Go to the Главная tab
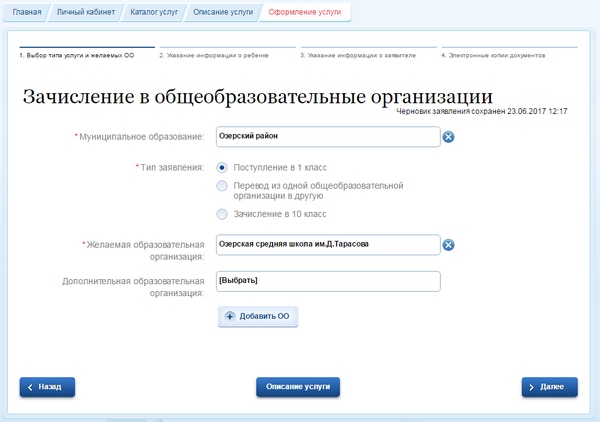600x422 pixels. tap(27, 12)
